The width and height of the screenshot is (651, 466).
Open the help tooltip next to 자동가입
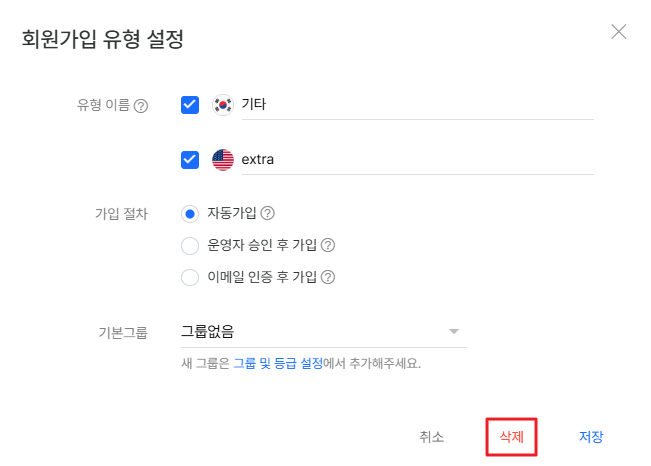[x=267, y=213]
